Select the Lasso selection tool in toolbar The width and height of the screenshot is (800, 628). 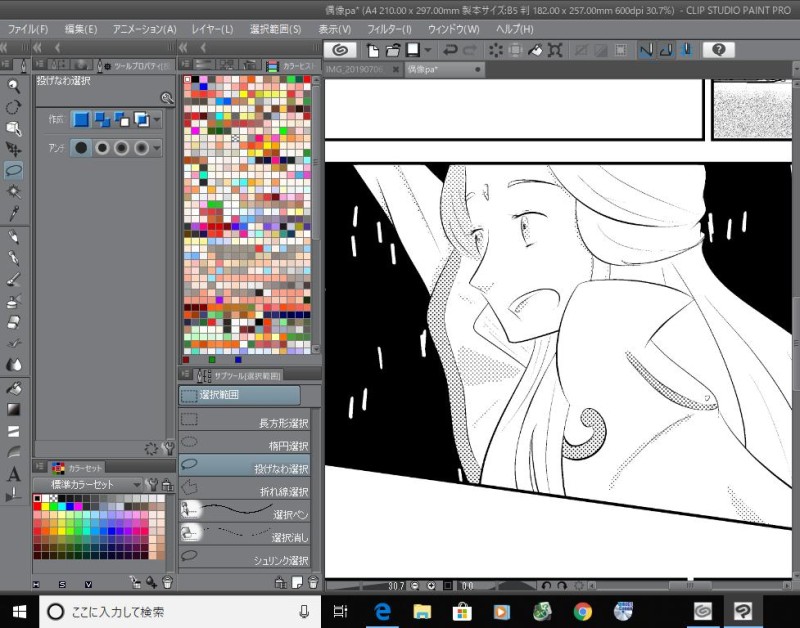coord(14,170)
